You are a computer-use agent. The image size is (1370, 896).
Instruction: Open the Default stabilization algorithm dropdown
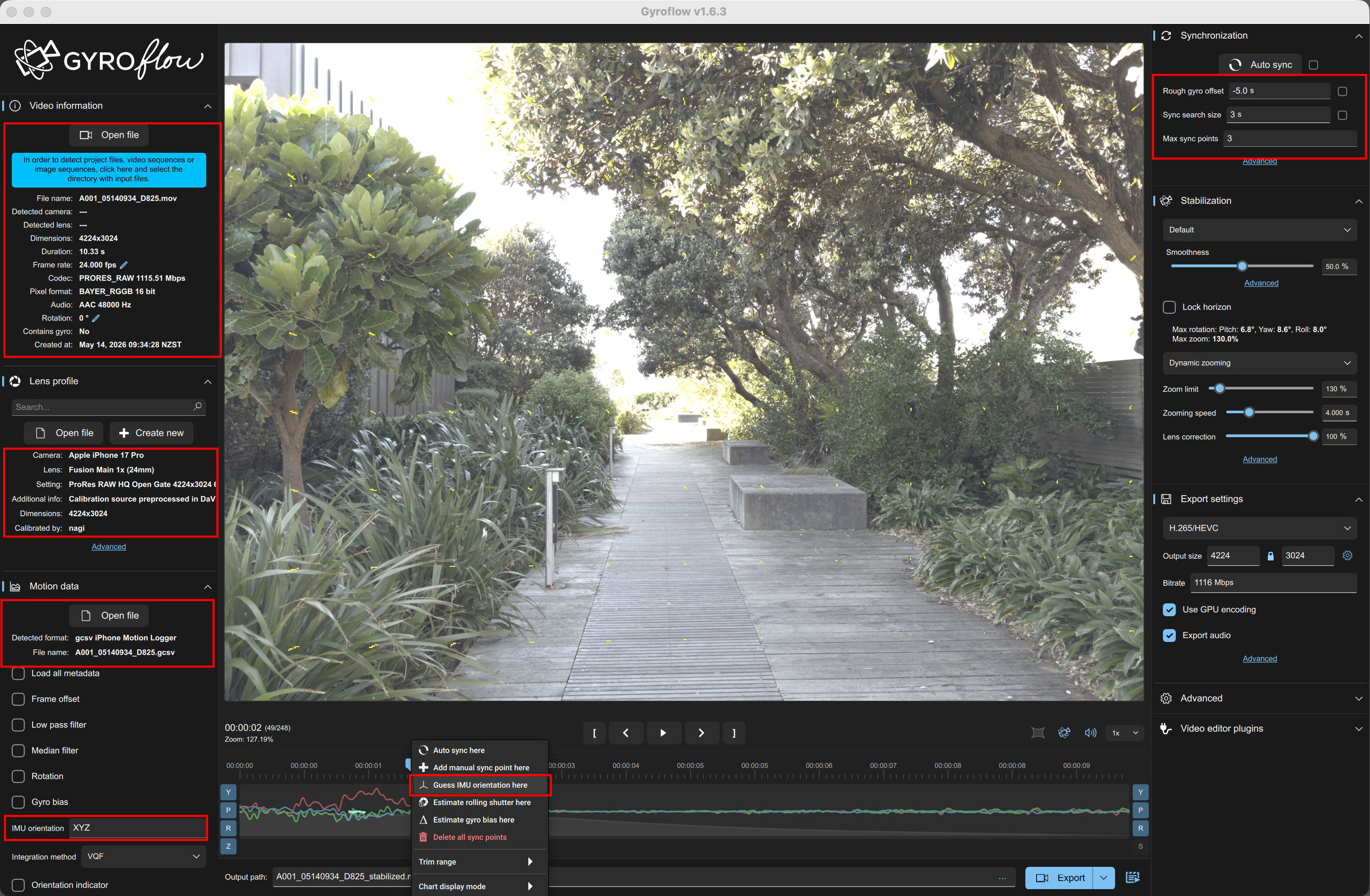(1259, 230)
